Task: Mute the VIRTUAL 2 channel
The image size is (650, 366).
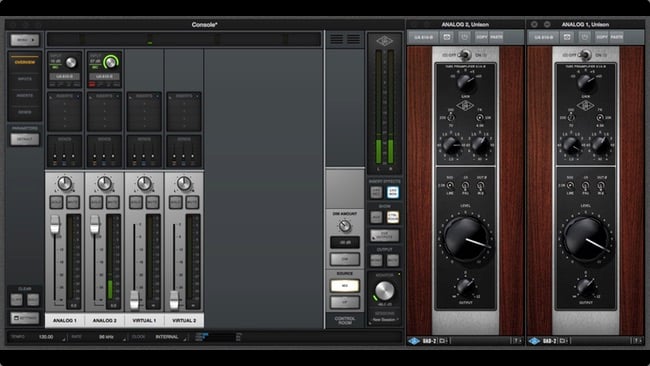Action: [x=192, y=202]
